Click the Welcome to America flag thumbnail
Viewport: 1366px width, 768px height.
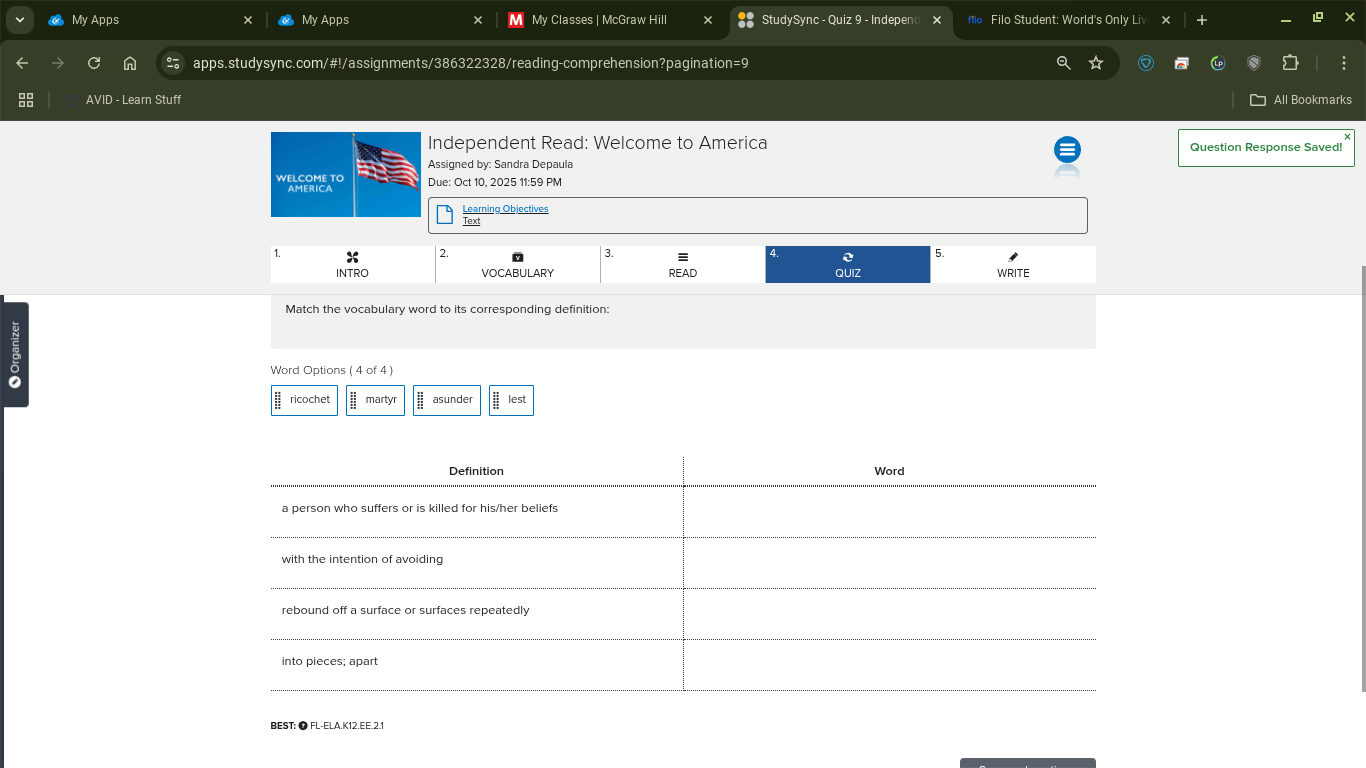click(x=346, y=174)
